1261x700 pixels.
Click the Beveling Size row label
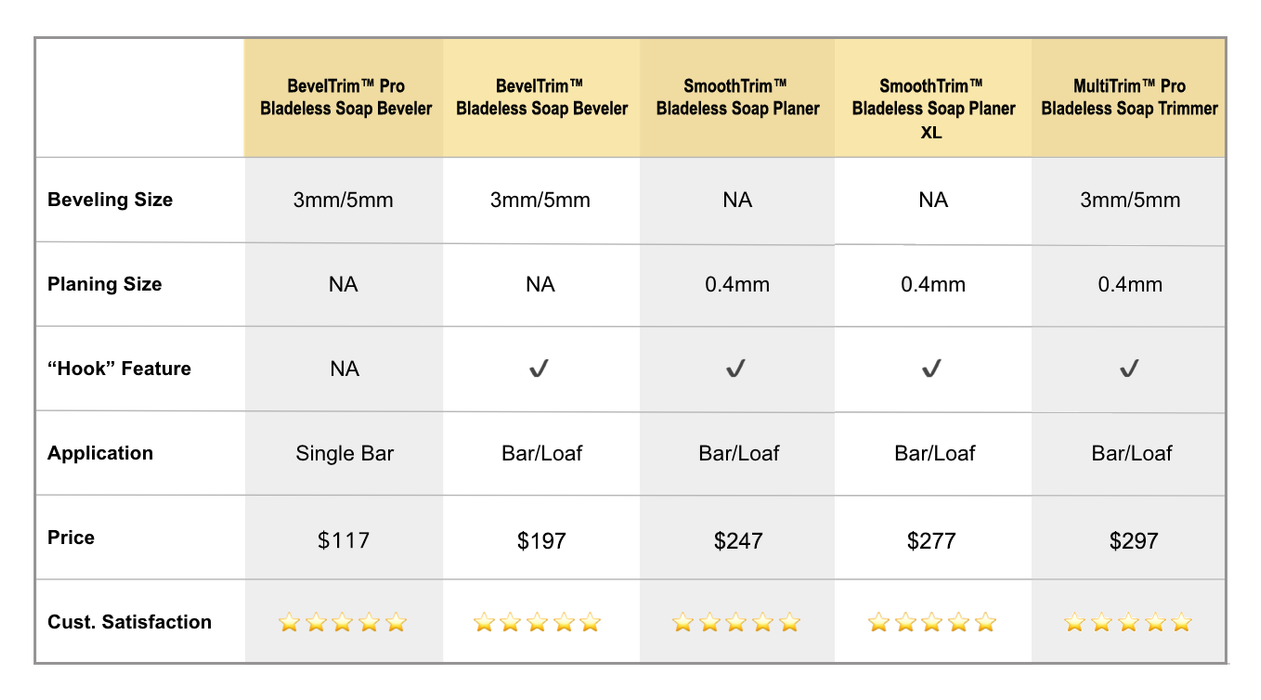coord(110,200)
